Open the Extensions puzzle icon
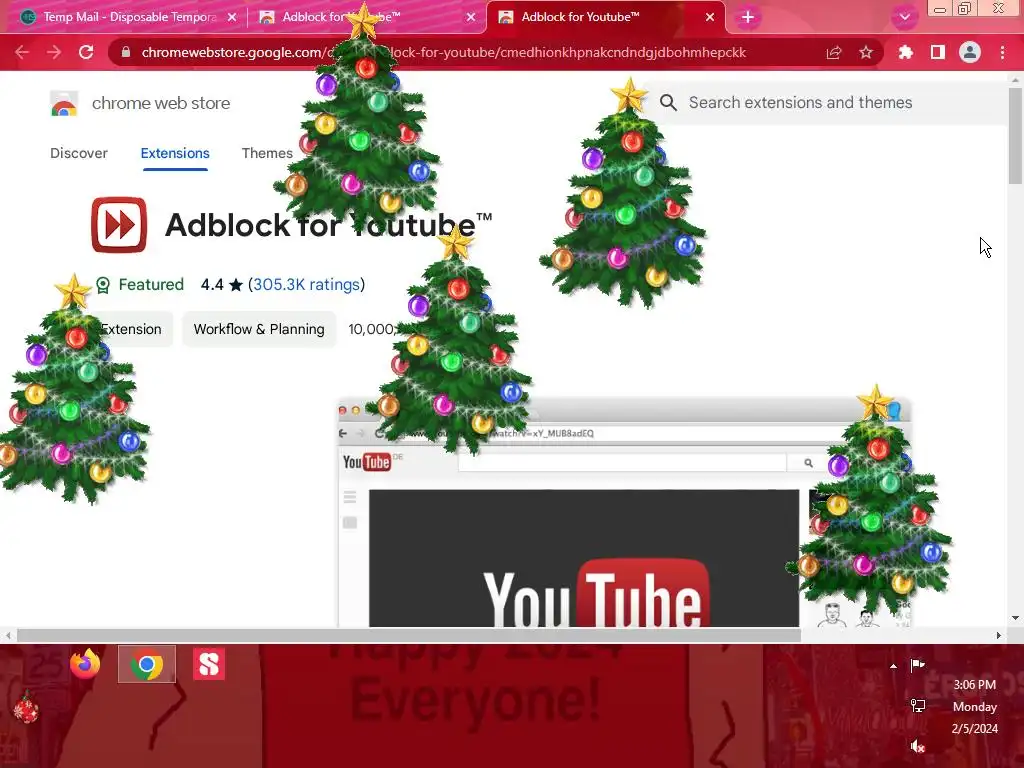This screenshot has width=1024, height=768. click(906, 52)
